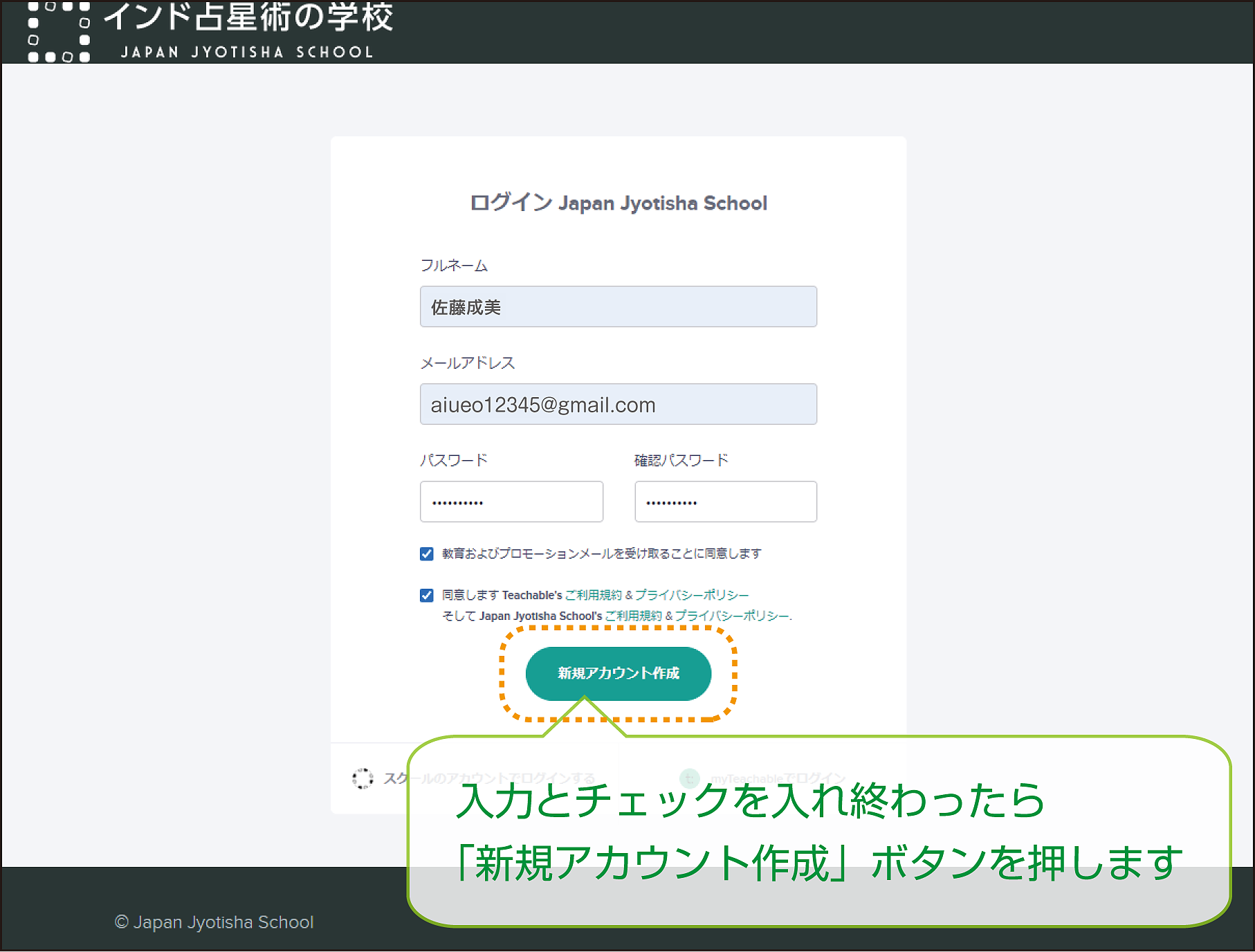The width and height of the screenshot is (1255, 952).
Task: Open Japan Jyotisha School's ご利用規約 link
Action: 634,616
